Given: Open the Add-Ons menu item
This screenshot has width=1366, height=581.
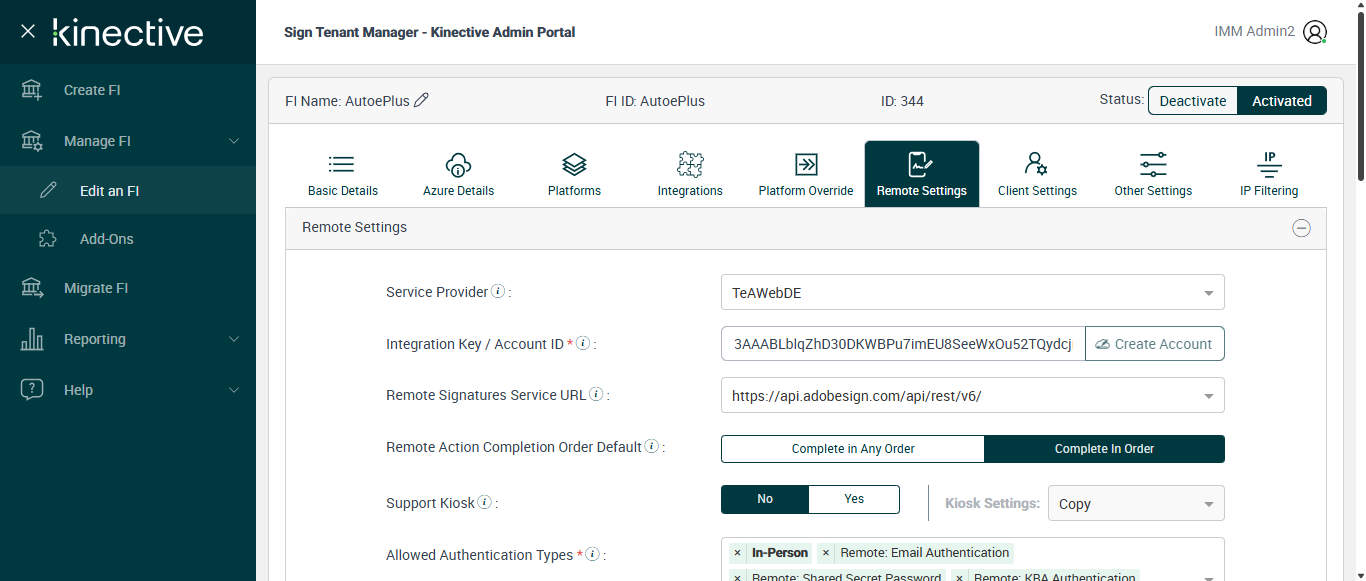Looking at the screenshot, I should (x=128, y=239).
